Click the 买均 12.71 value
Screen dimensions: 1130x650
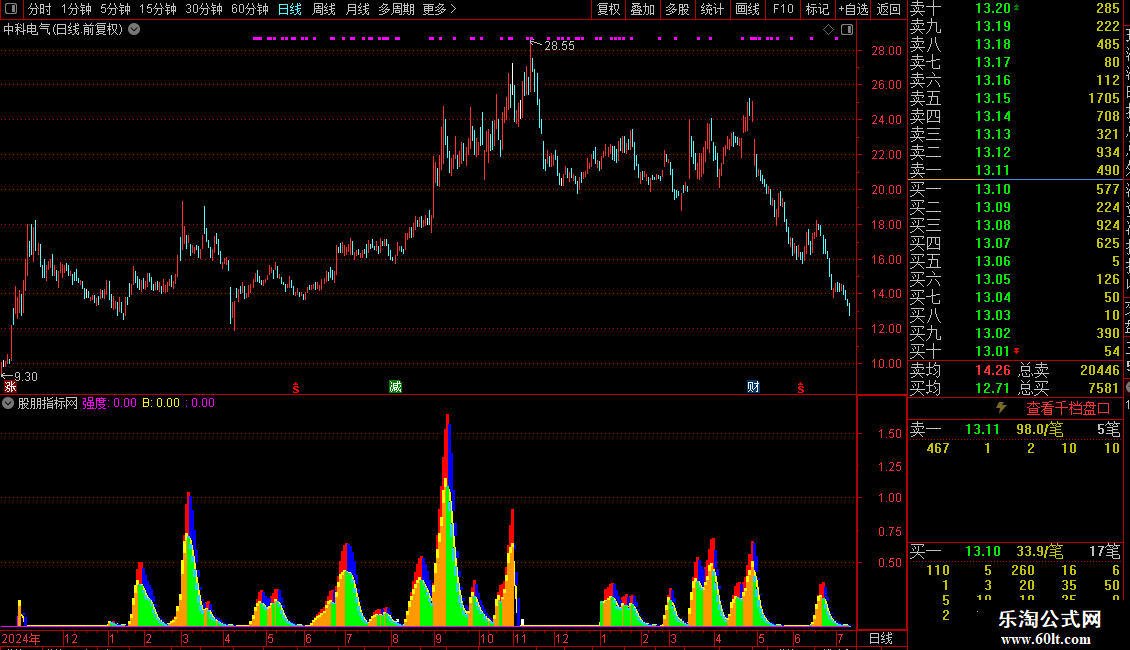(993, 388)
